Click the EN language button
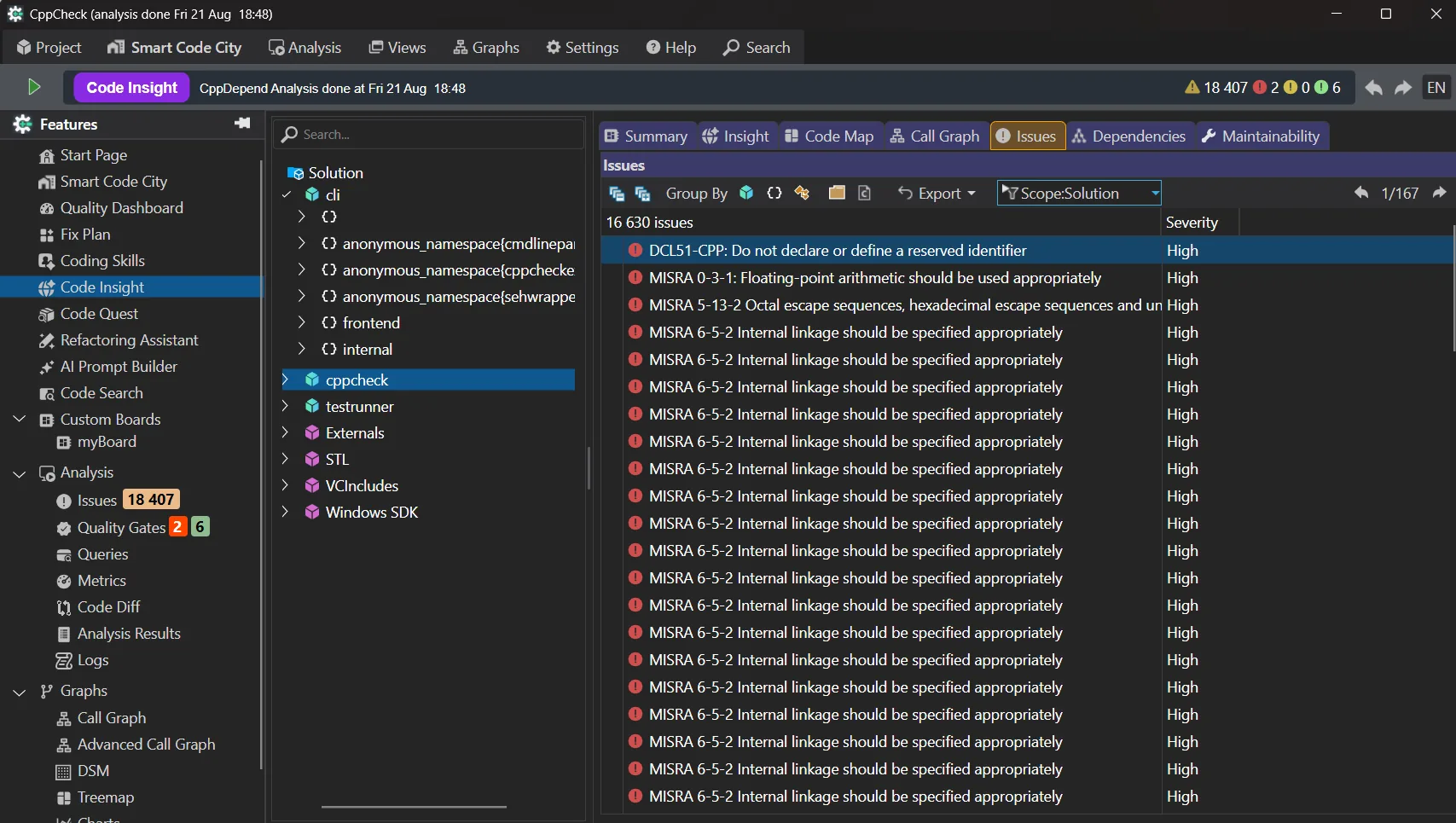This screenshot has width=1456, height=823. point(1436,88)
